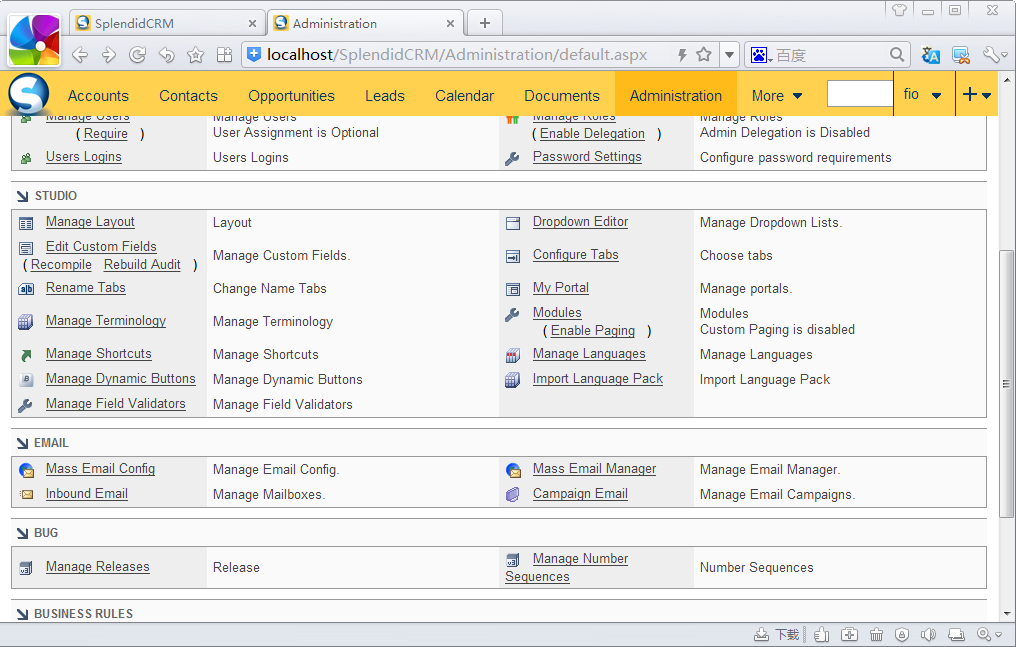The width and height of the screenshot is (1016, 647).
Task: Click the Configure Tabs icon
Action: click(513, 257)
